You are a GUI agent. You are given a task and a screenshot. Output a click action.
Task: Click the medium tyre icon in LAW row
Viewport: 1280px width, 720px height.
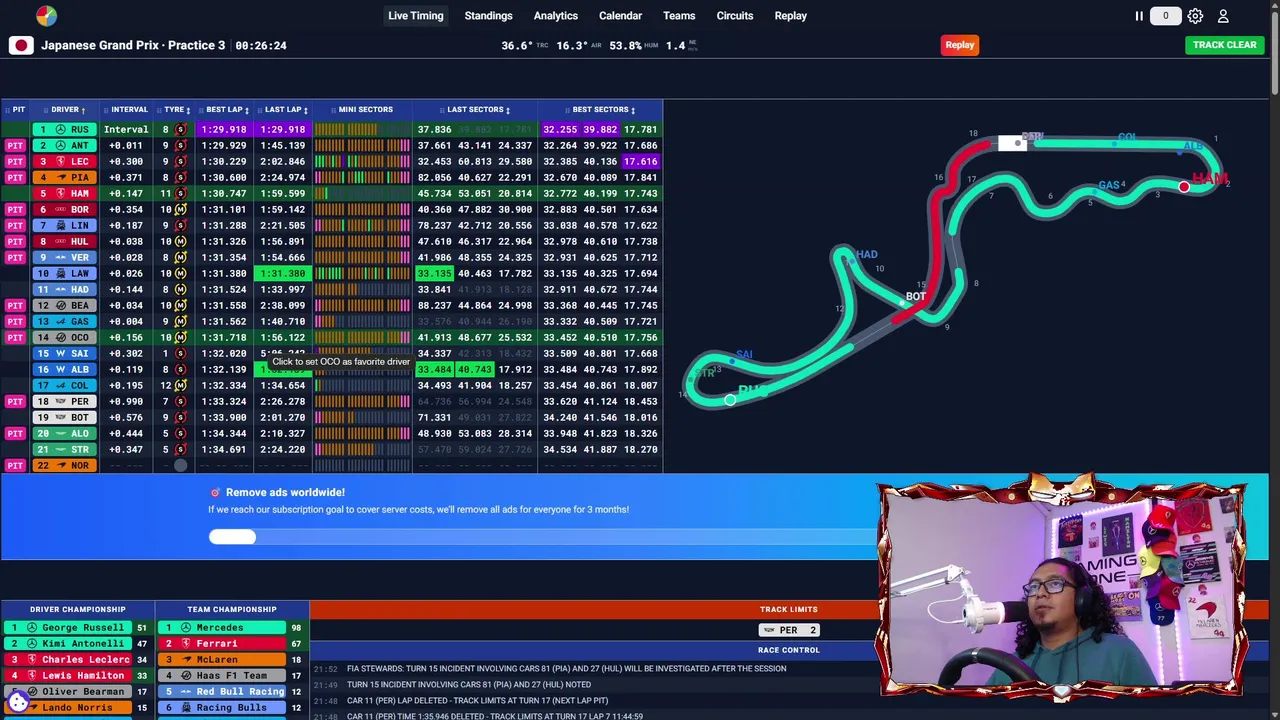click(x=180, y=273)
